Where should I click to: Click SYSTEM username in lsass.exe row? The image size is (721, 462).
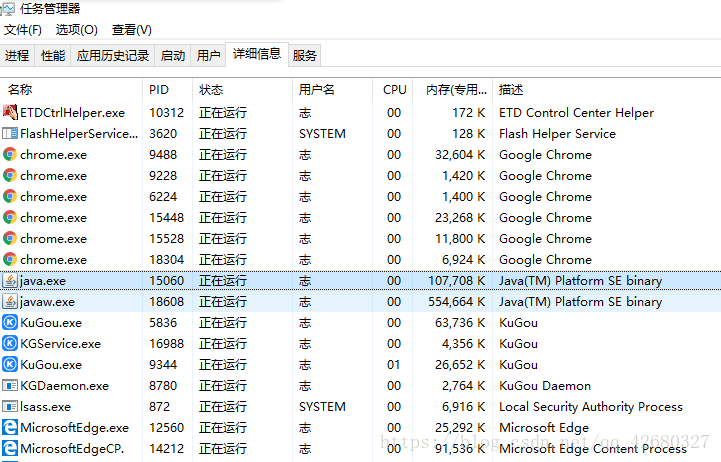[x=322, y=407]
